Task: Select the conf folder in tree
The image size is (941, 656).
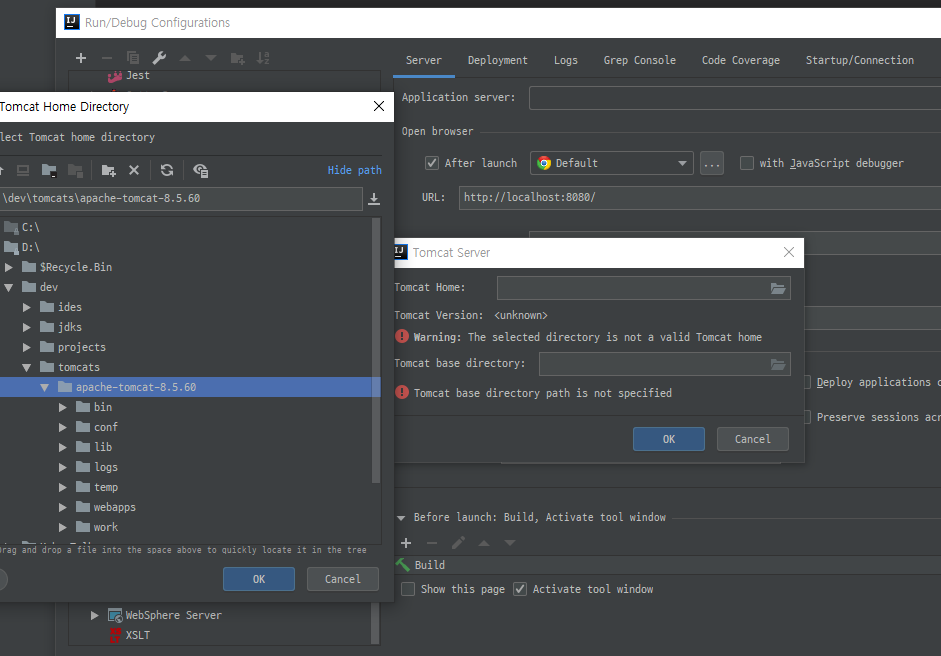Action: click(x=106, y=427)
